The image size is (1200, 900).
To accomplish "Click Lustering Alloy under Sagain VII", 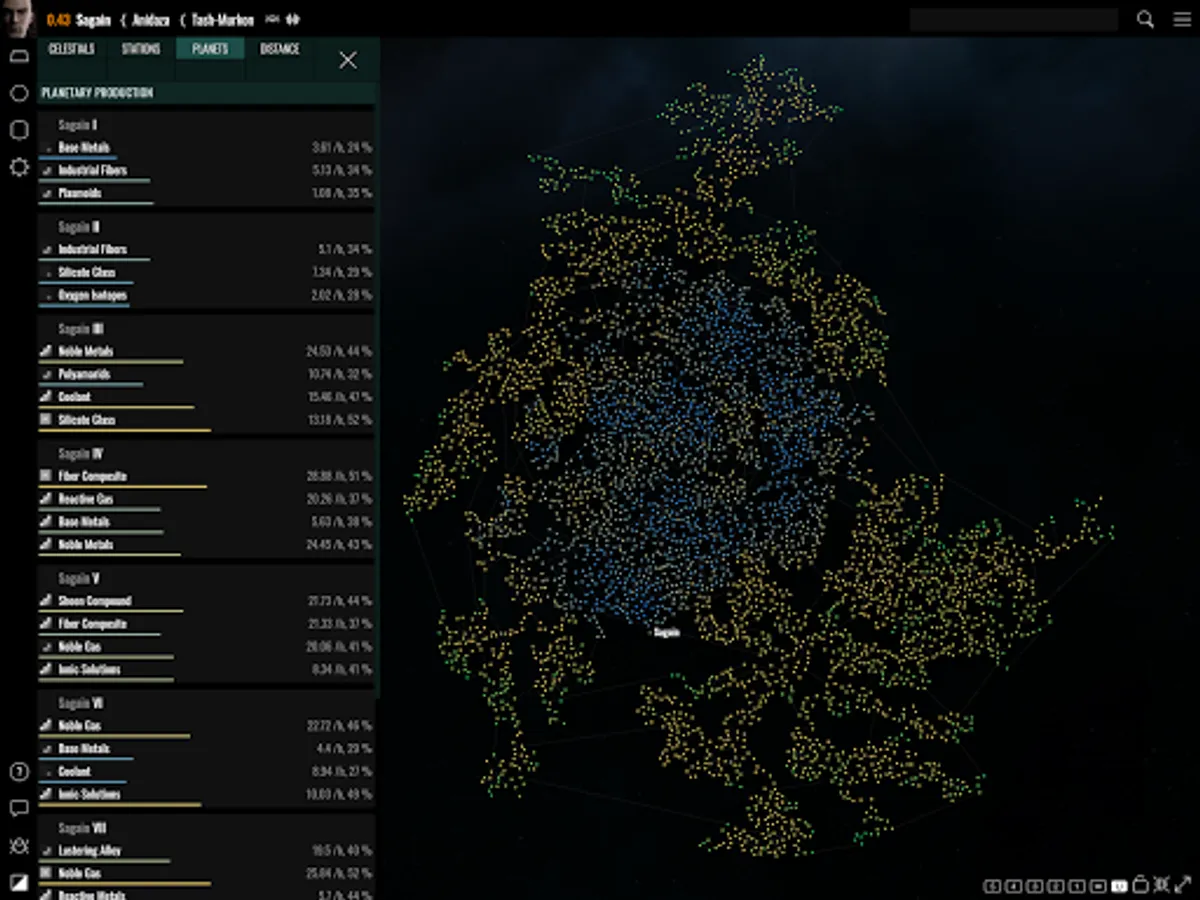I will point(90,851).
